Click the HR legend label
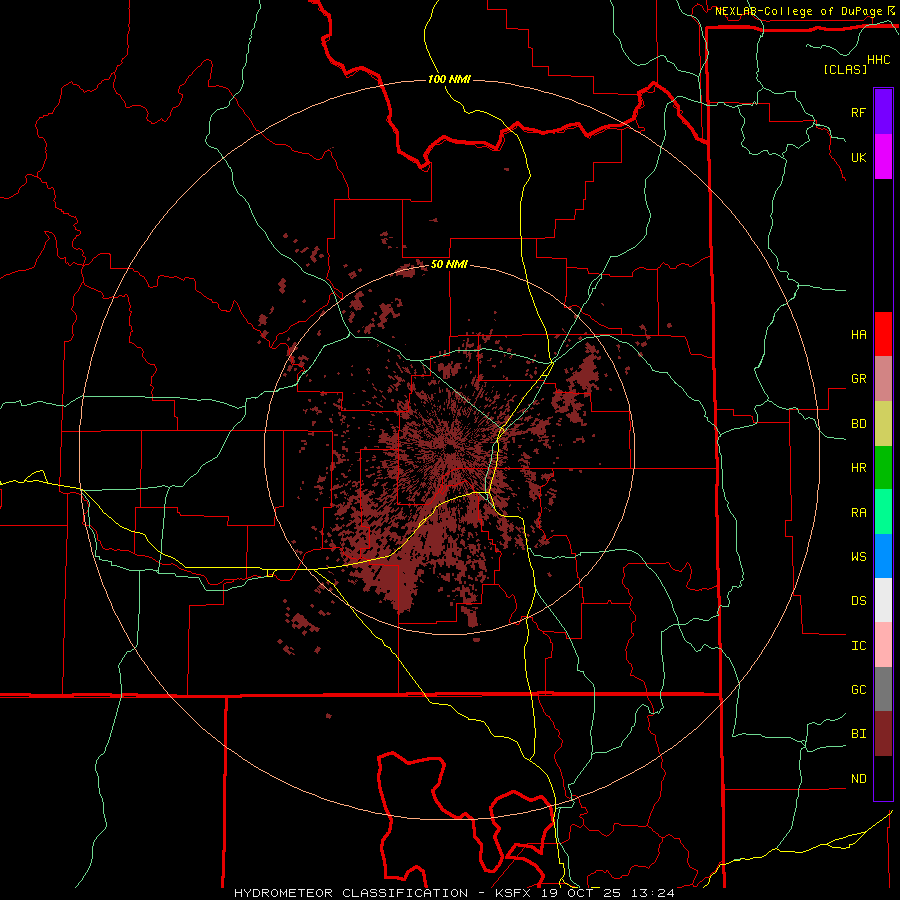 858,468
